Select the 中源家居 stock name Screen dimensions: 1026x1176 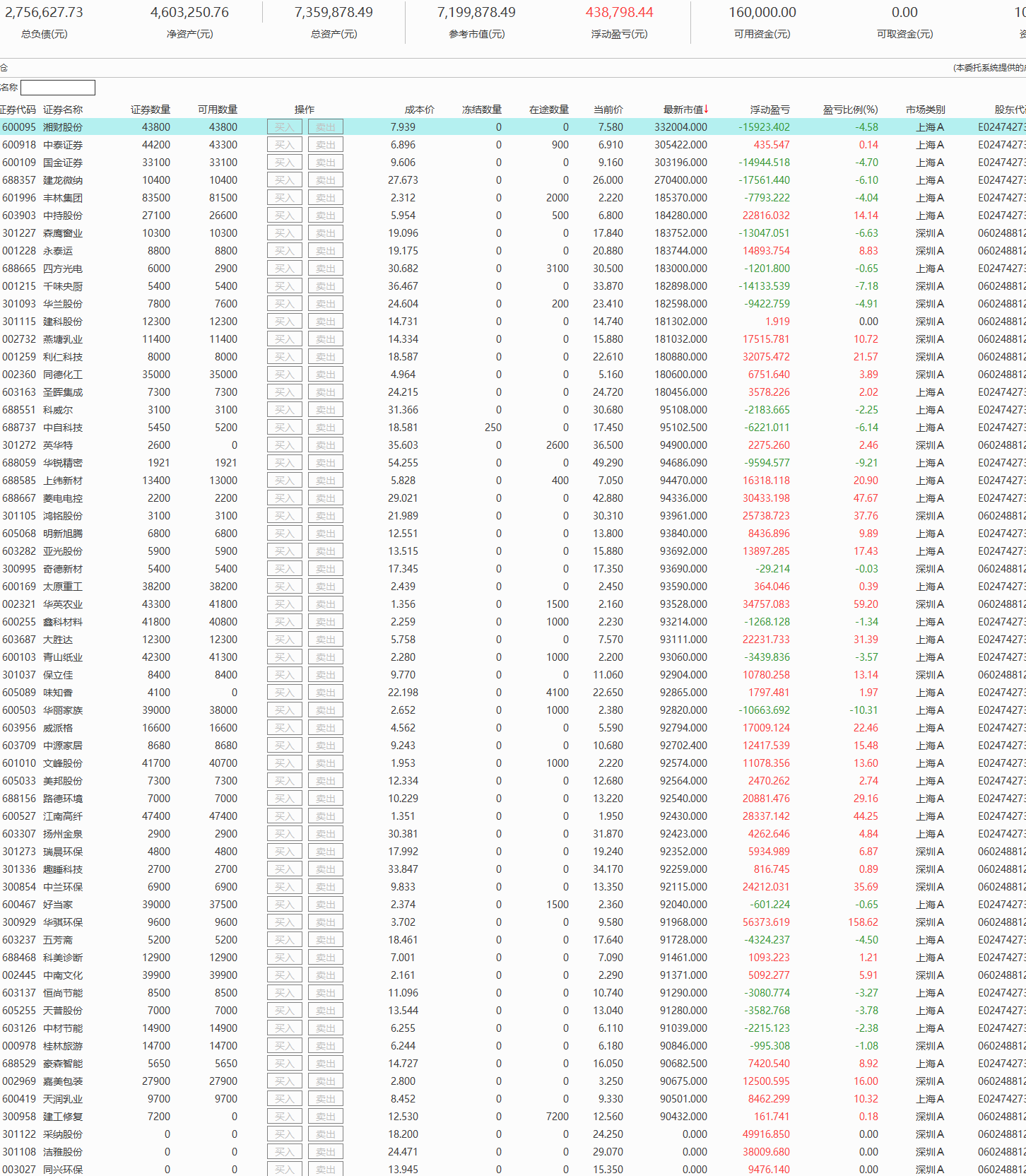coord(63,746)
